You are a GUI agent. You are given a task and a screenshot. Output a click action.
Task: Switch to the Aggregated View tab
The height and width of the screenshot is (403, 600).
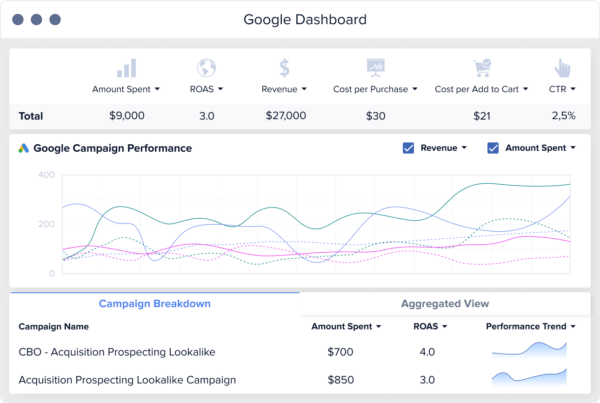click(445, 303)
